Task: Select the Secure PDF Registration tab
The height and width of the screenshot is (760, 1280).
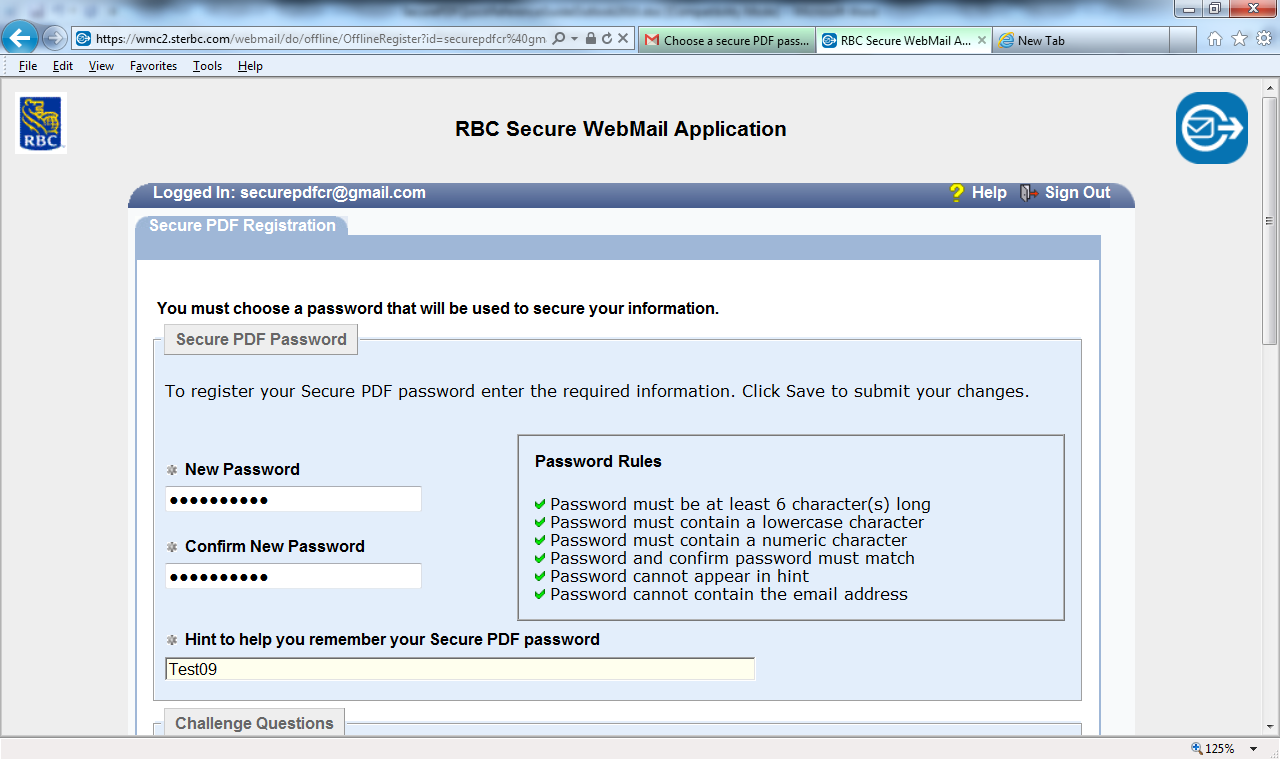Action: [x=242, y=226]
